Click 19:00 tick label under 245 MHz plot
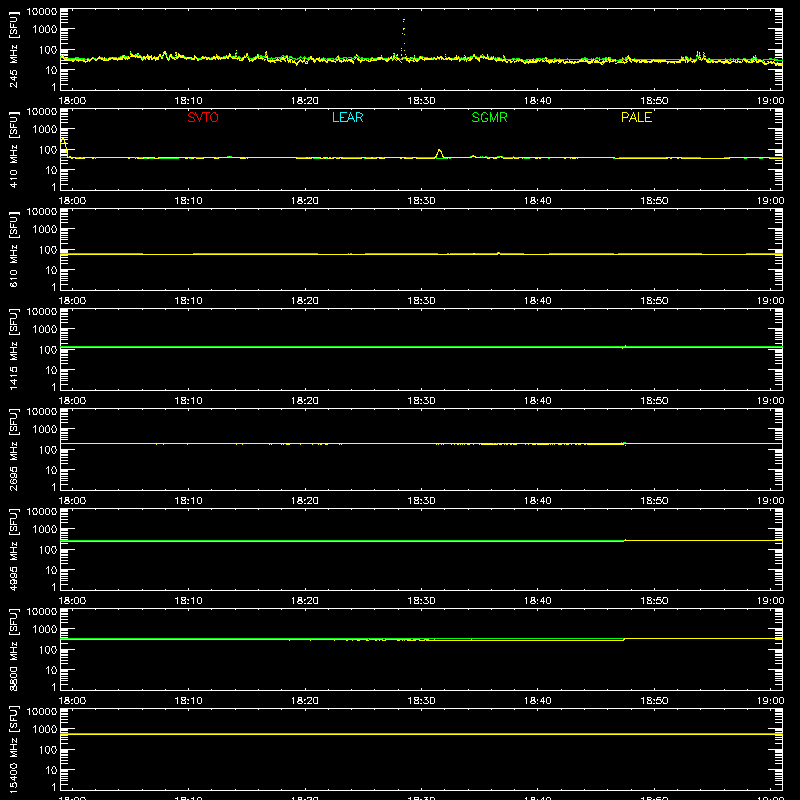This screenshot has height=800, width=800. 770,101
